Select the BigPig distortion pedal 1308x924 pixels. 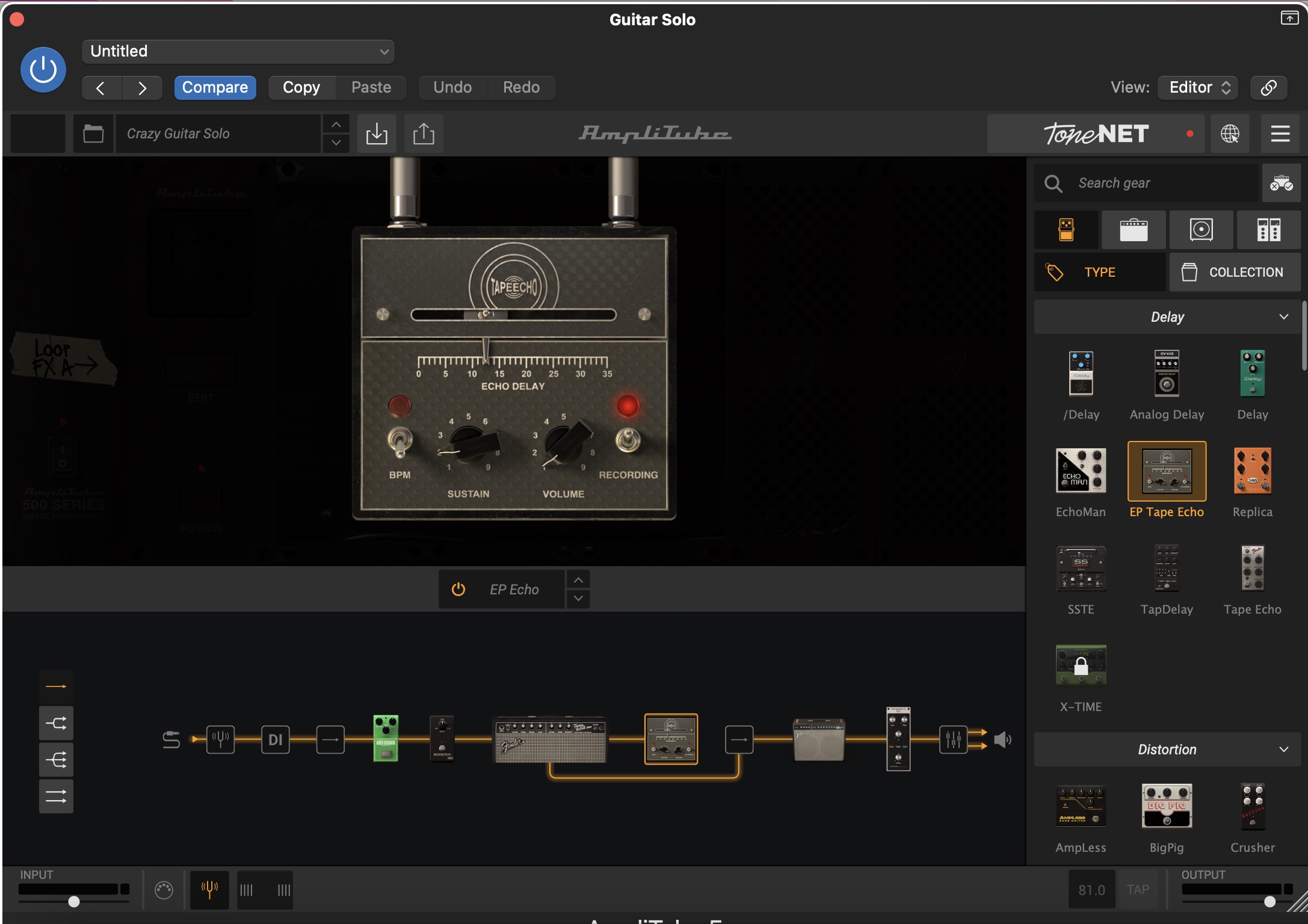click(x=1167, y=806)
